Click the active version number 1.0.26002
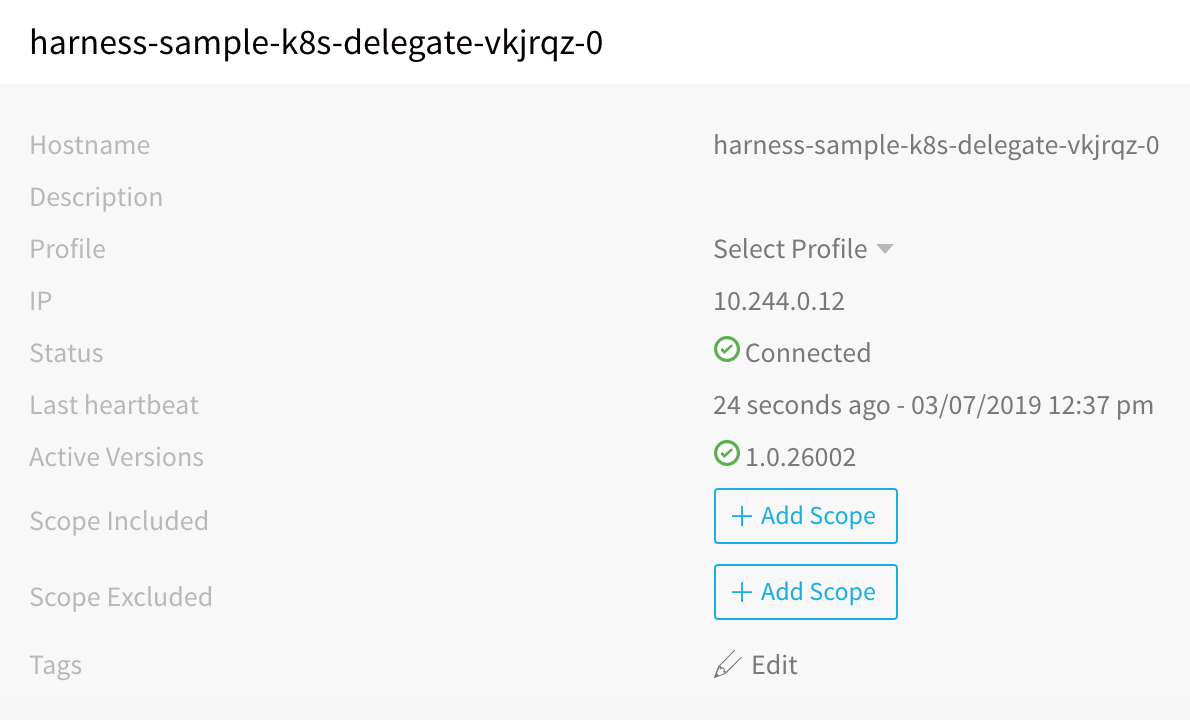This screenshot has width=1190, height=720. pos(800,457)
